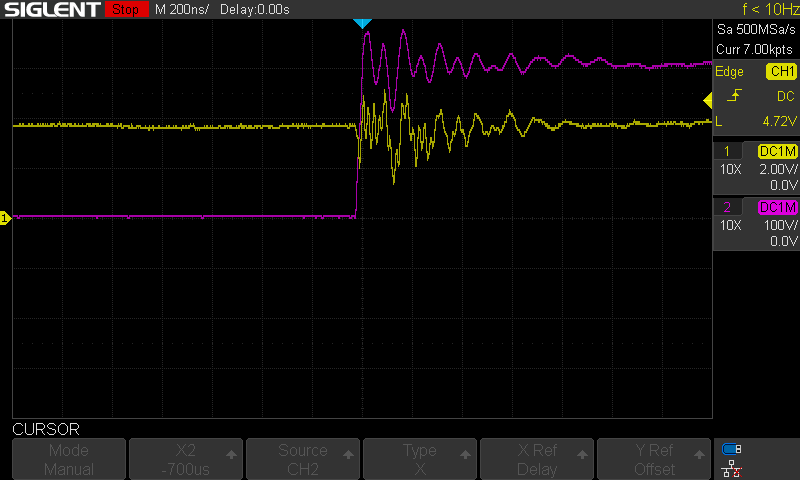Click the Delay:0.00s readout

(255, 9)
